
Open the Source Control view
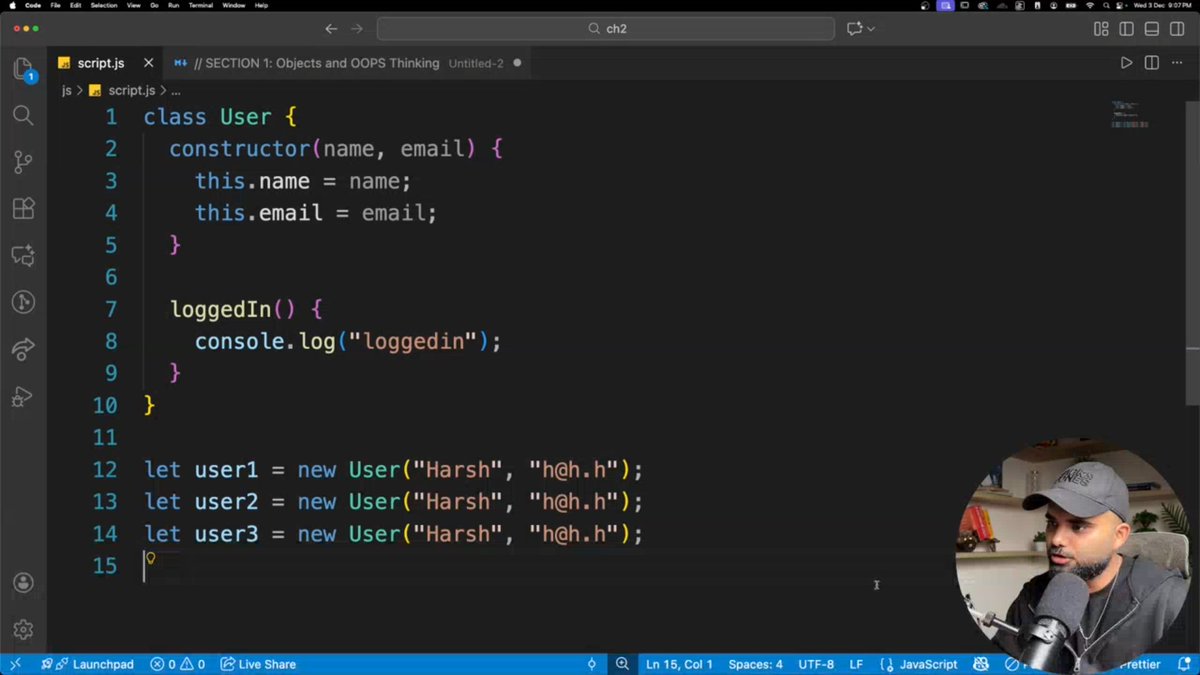[x=23, y=162]
